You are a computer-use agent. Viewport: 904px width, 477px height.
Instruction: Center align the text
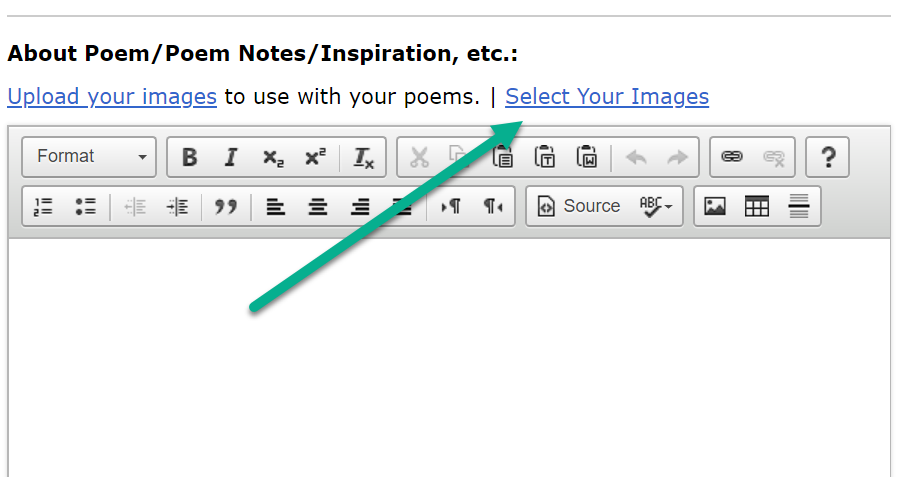point(317,206)
